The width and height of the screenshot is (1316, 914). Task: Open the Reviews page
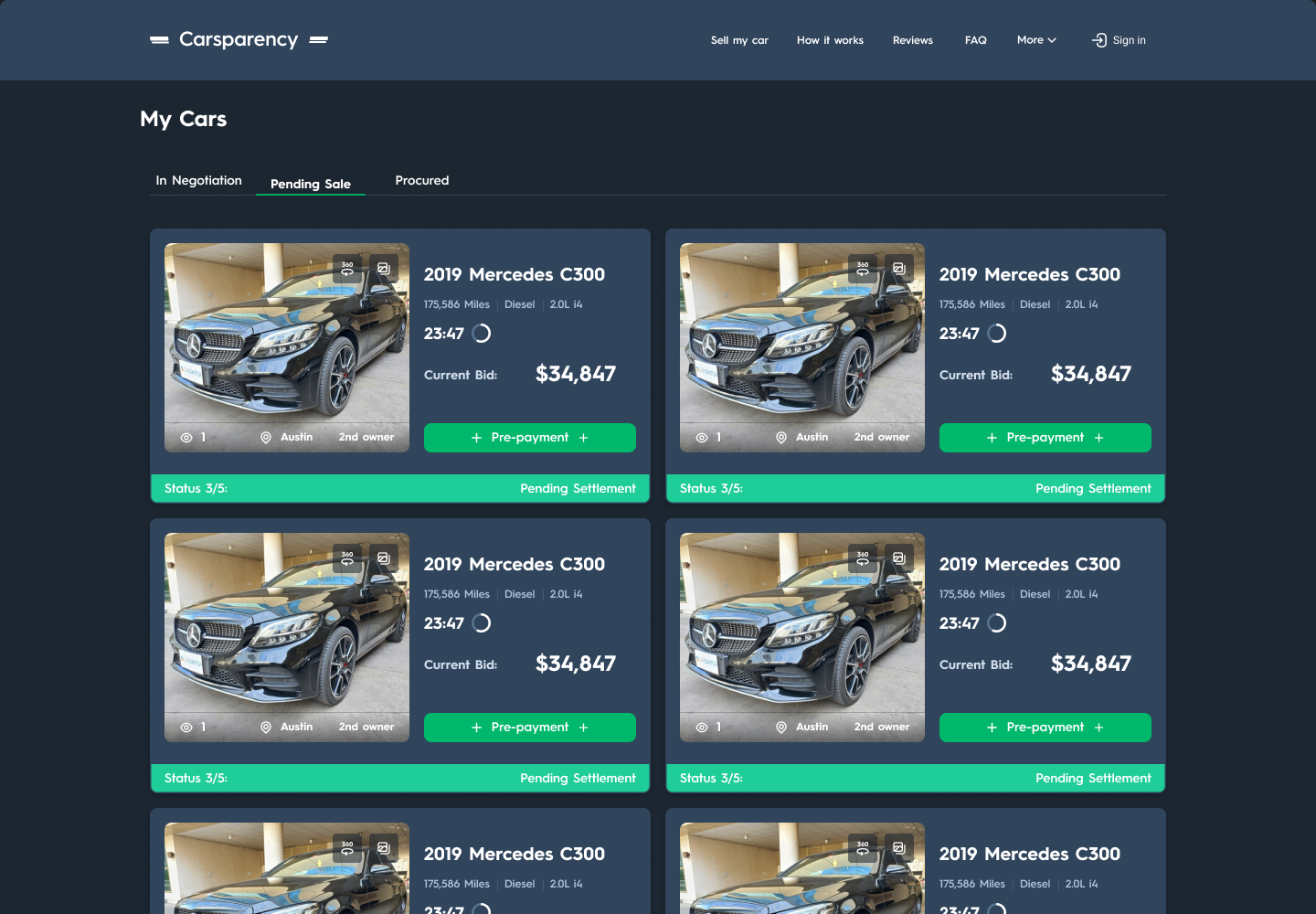[x=913, y=40]
